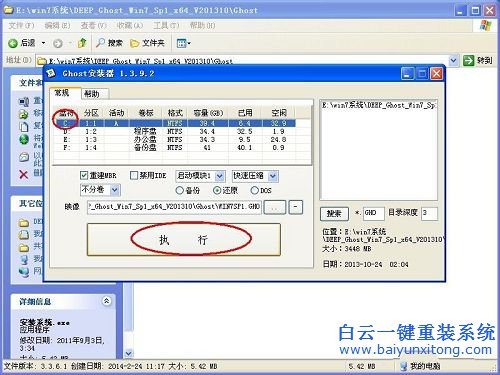The height and width of the screenshot is (375, 500).
Task: Select the C: partition row
Action: coord(175,123)
